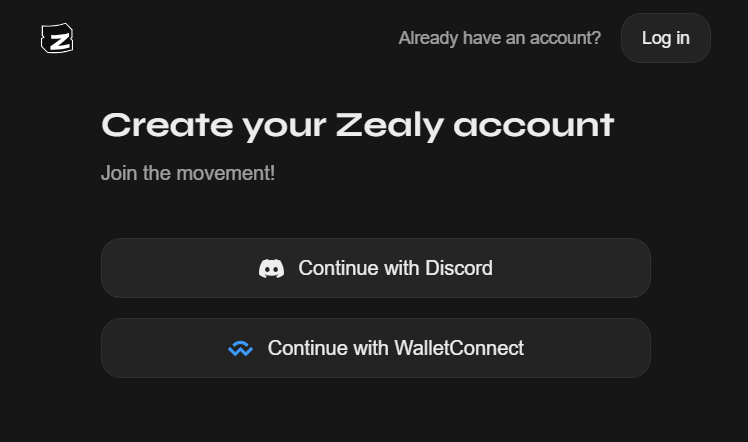Viewport: 748px width, 442px height.
Task: Choose Continue with Discord
Action: tap(375, 268)
